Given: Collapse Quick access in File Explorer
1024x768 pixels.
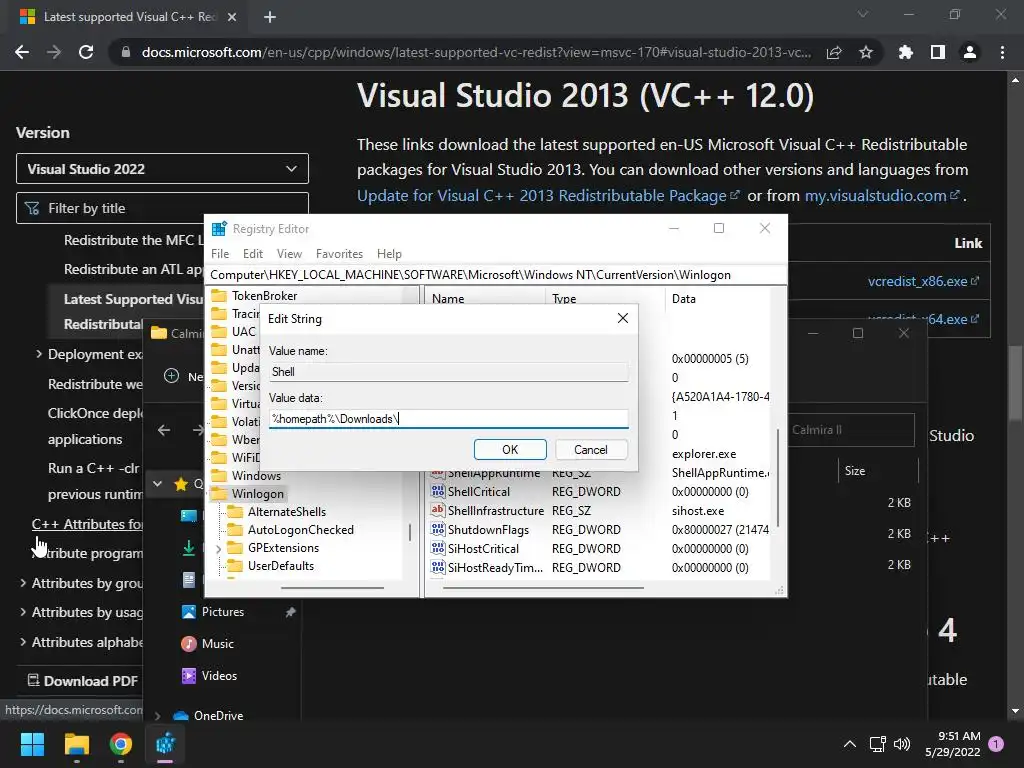Looking at the screenshot, I should (157, 484).
